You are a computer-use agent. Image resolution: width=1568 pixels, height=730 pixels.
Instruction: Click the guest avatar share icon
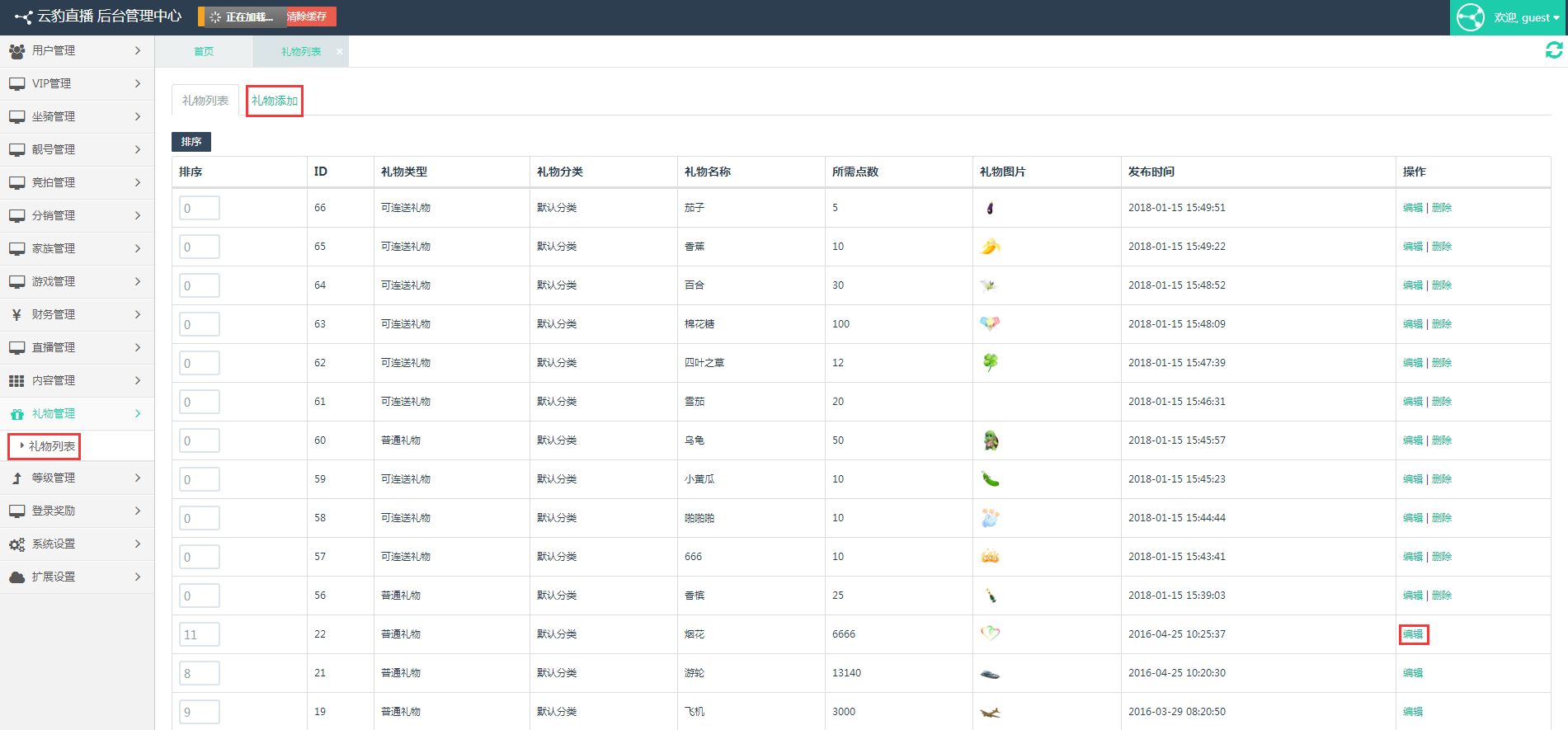coord(1471,17)
